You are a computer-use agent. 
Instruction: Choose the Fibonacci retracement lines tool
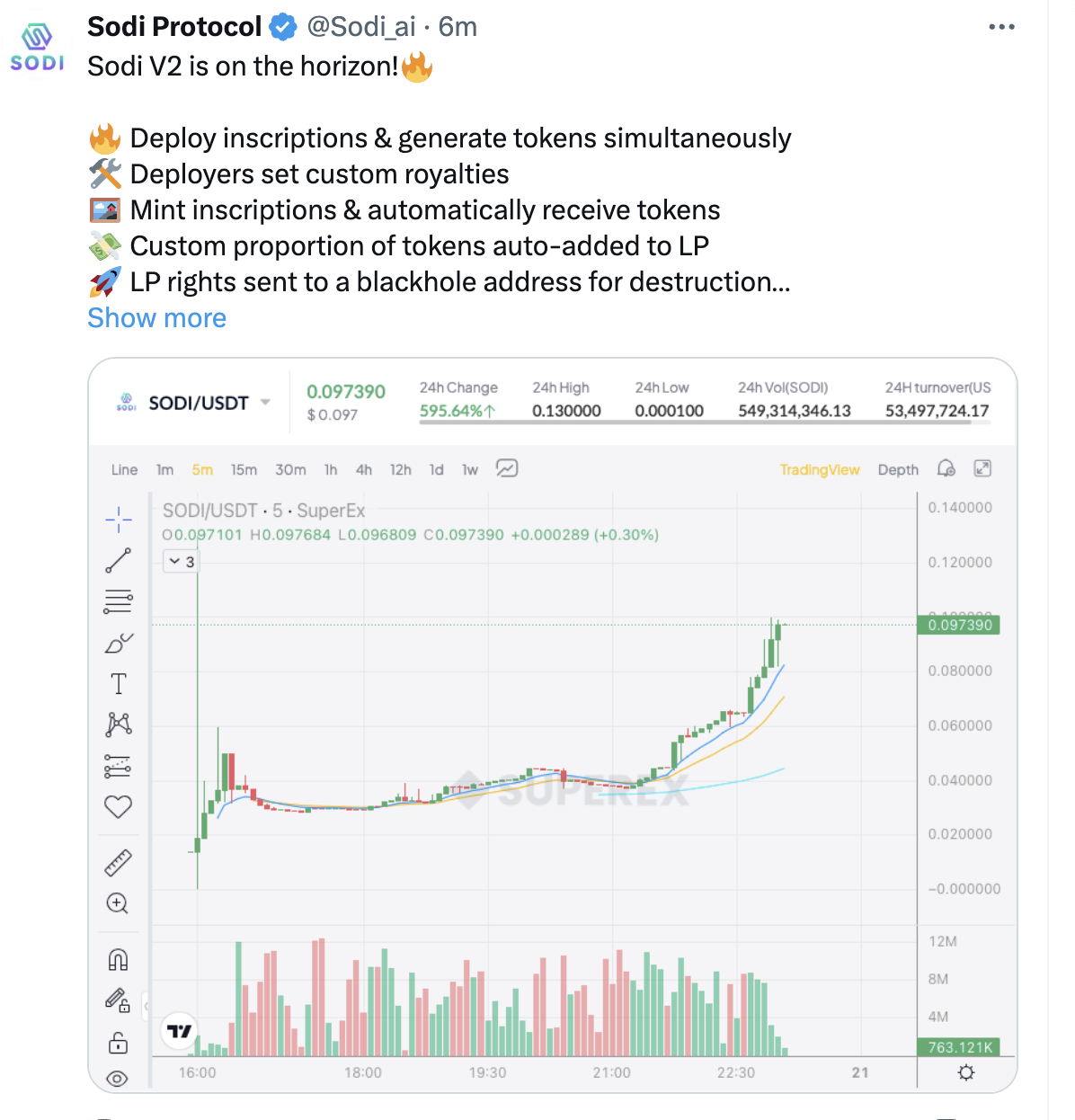pyautogui.click(x=118, y=600)
